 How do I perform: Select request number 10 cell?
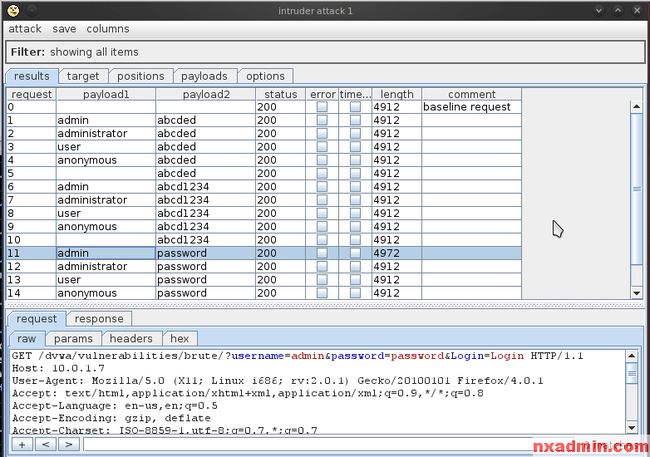[x=32, y=240]
